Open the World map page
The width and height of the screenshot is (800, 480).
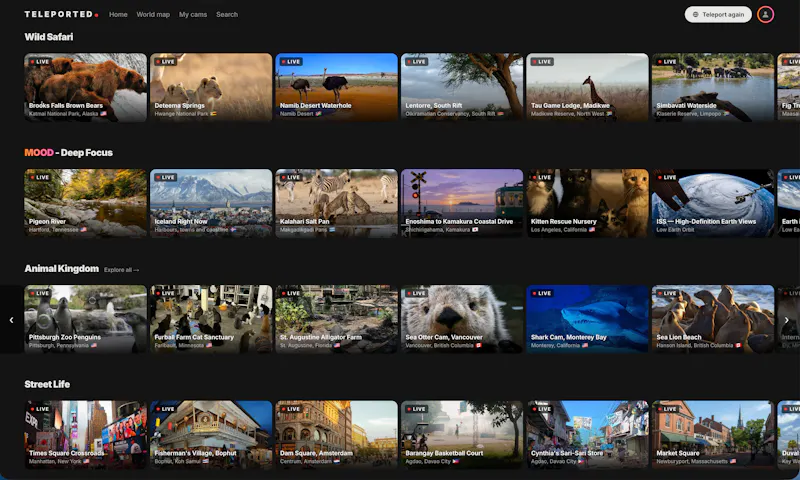point(153,14)
